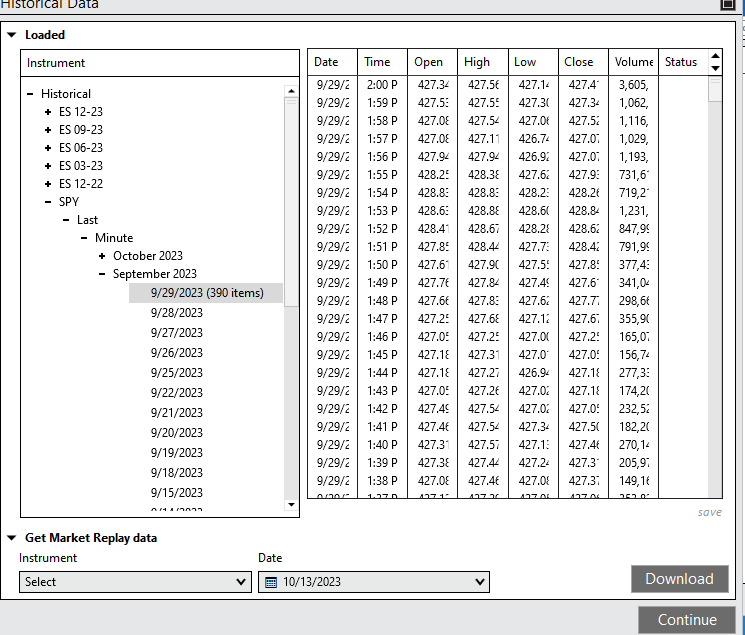745x635 pixels.
Task: Sort by the Time column header
Action: click(x=382, y=62)
